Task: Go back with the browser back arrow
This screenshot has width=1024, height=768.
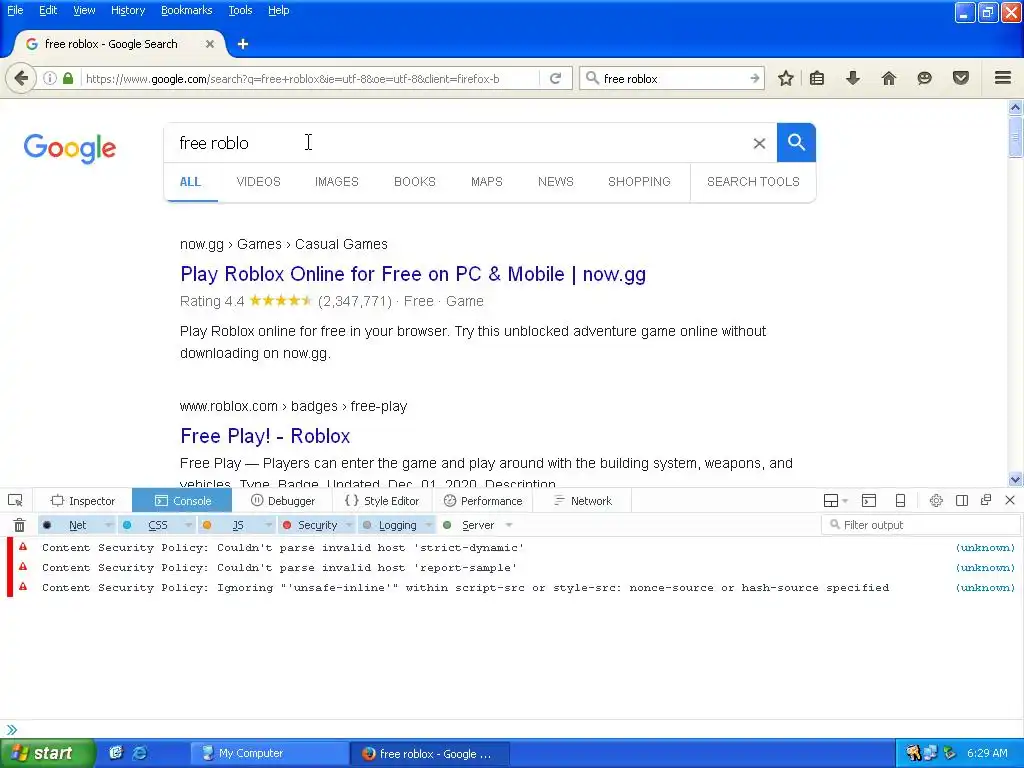Action: [21, 79]
